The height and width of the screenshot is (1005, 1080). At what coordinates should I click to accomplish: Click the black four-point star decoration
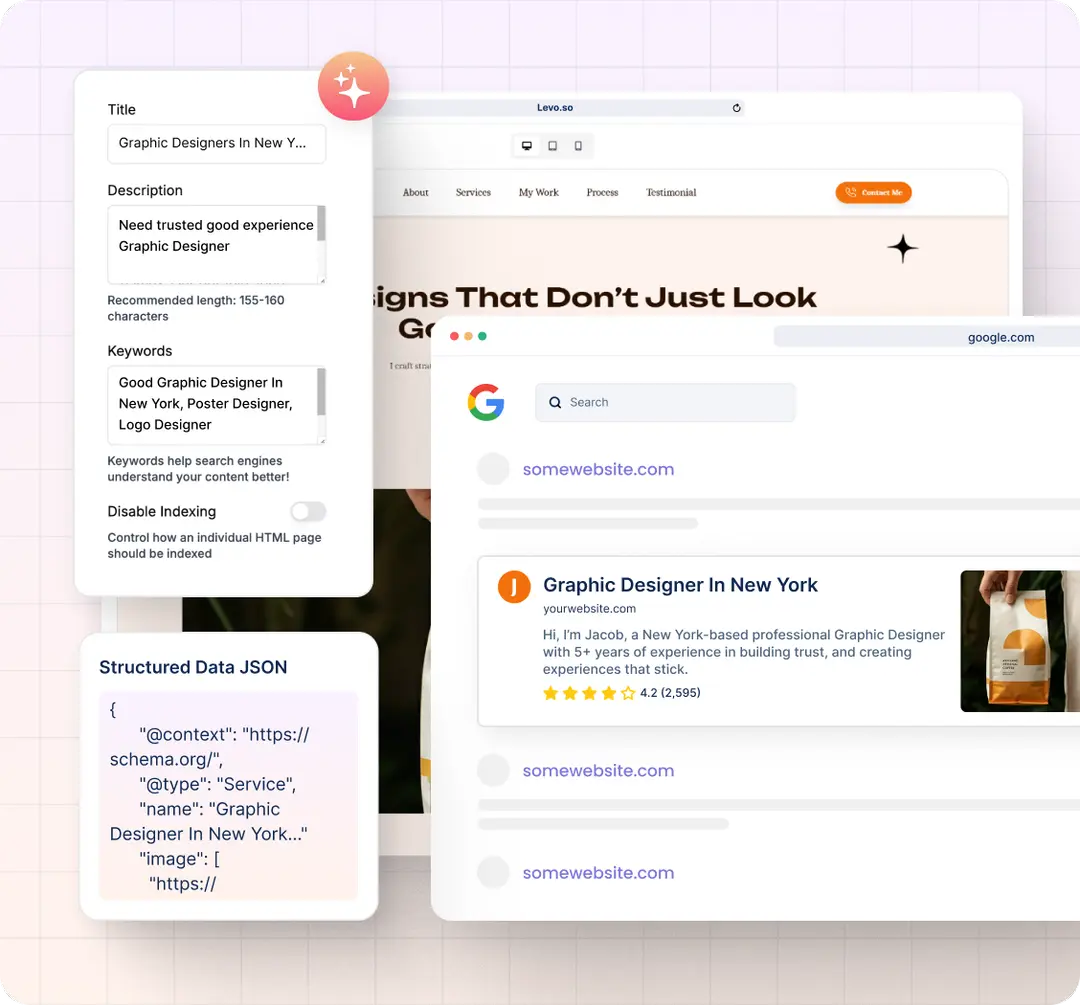point(902,249)
